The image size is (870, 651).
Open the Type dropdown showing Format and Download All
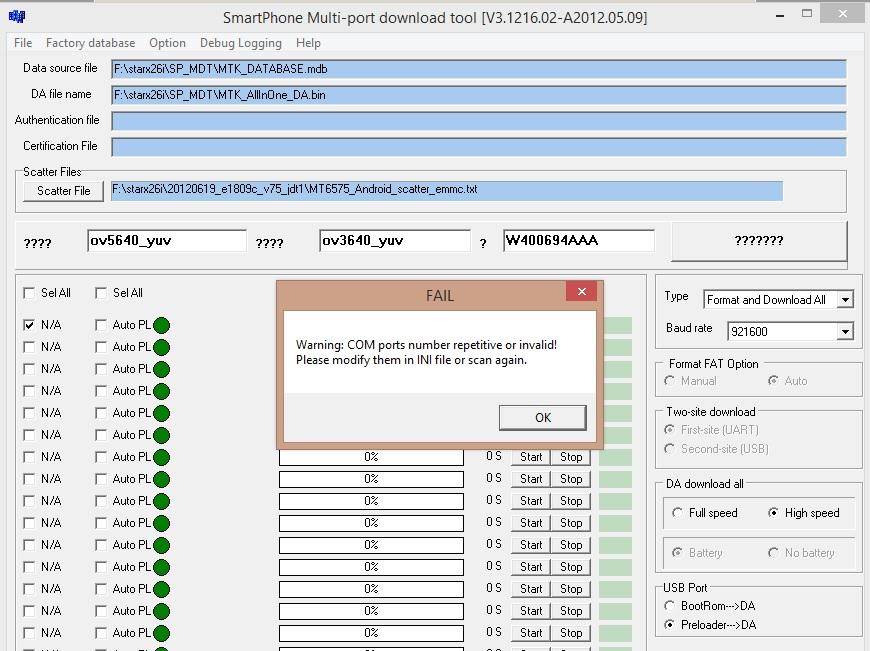(845, 300)
